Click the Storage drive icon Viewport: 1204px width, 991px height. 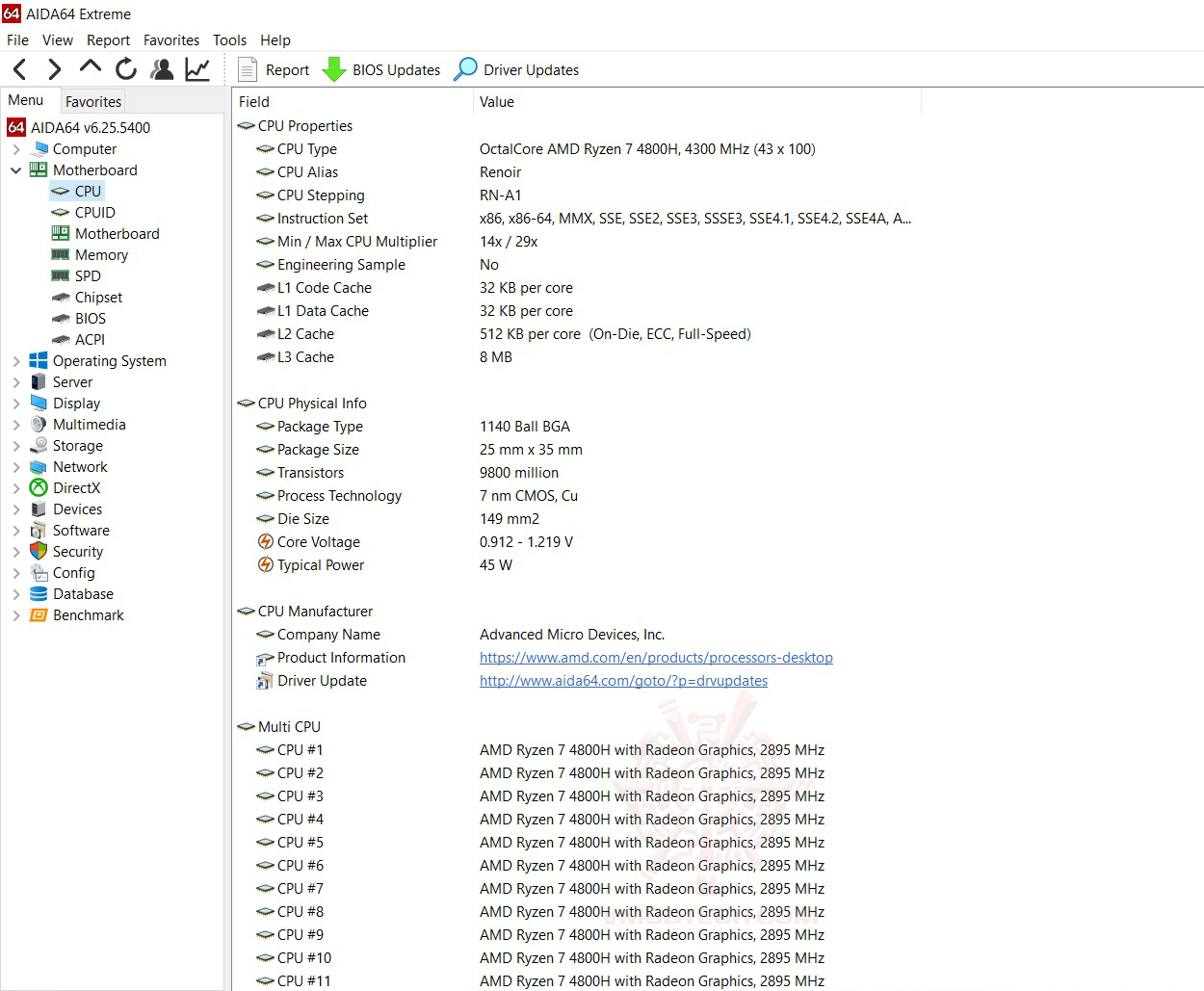[x=39, y=446]
